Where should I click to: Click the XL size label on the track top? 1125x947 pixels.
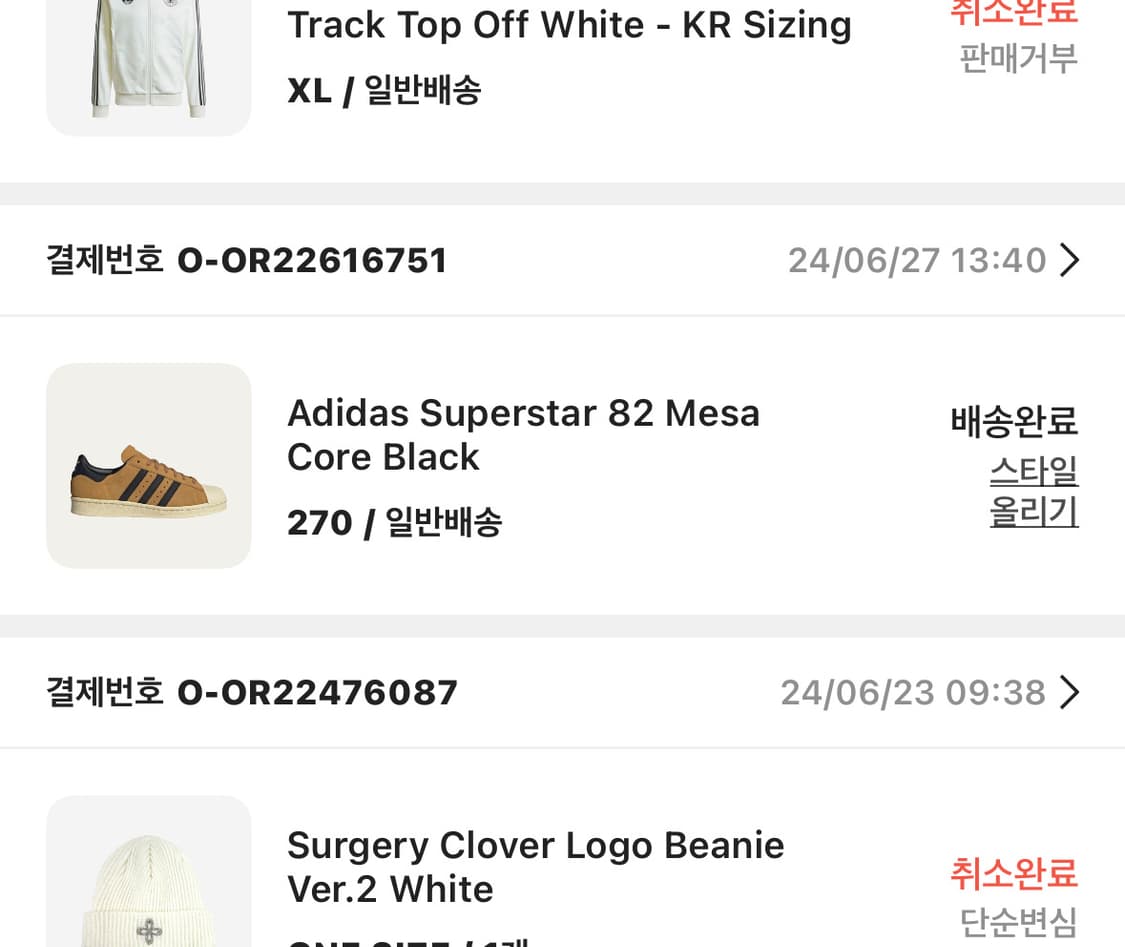click(308, 90)
